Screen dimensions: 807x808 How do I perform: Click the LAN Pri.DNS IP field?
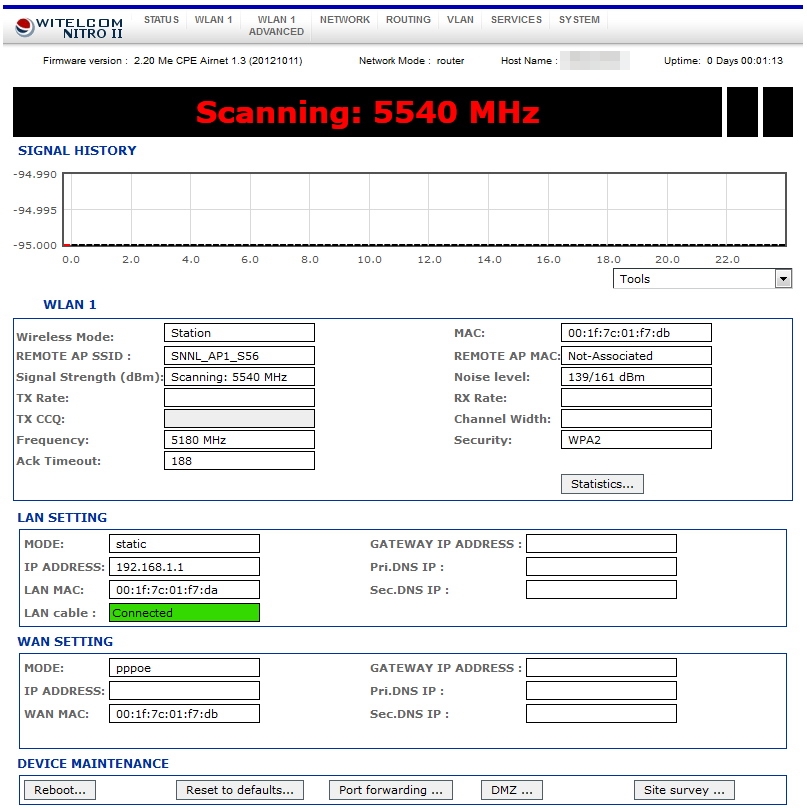tap(601, 567)
